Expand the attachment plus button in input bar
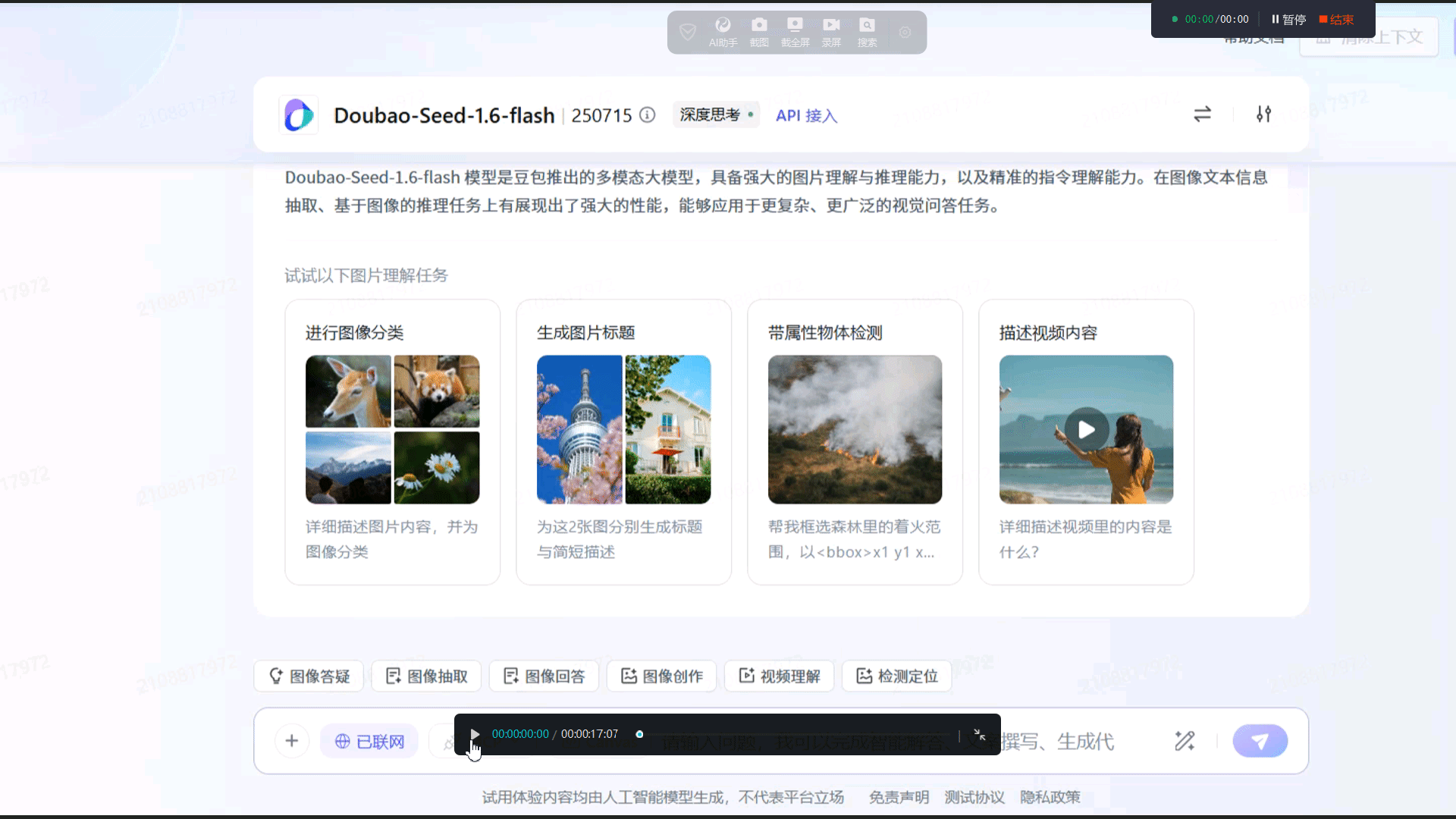 [292, 741]
